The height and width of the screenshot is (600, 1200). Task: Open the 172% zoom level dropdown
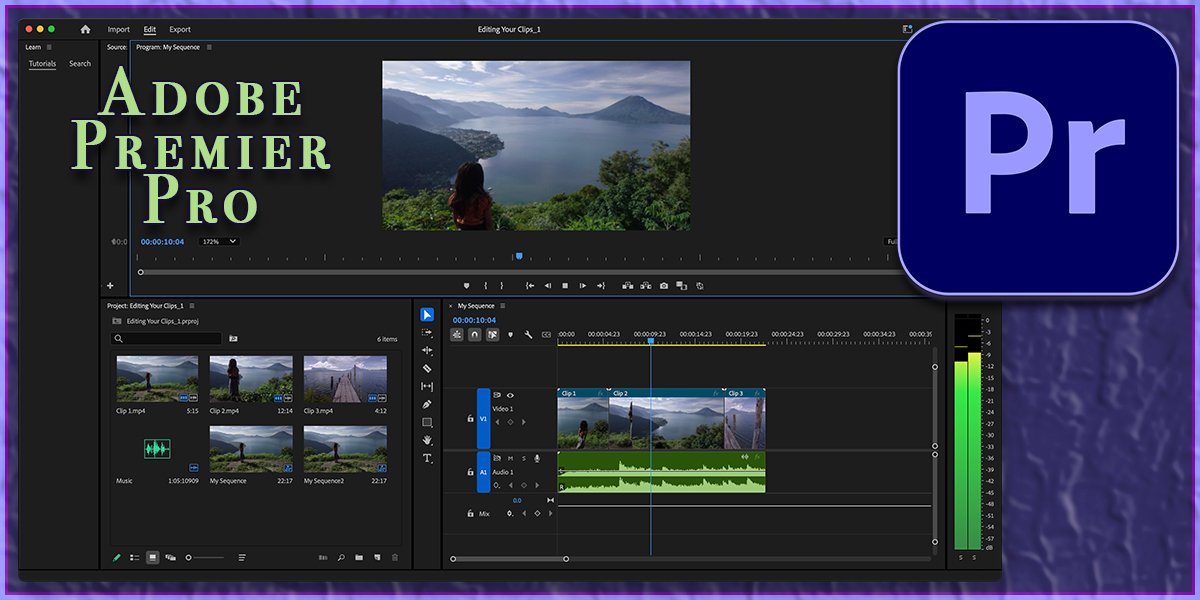pyautogui.click(x=220, y=241)
